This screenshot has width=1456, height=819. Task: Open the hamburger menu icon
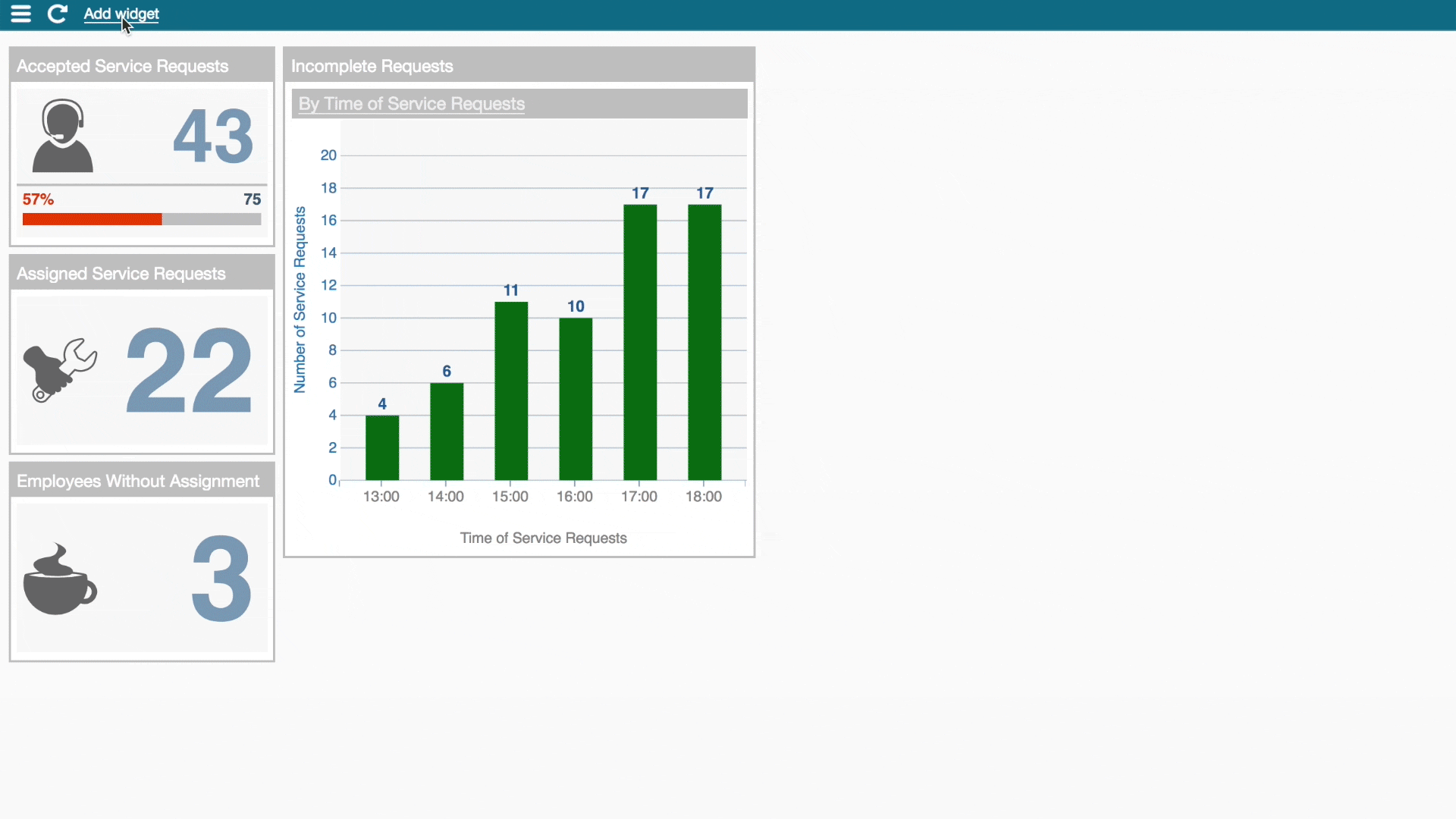(x=20, y=14)
